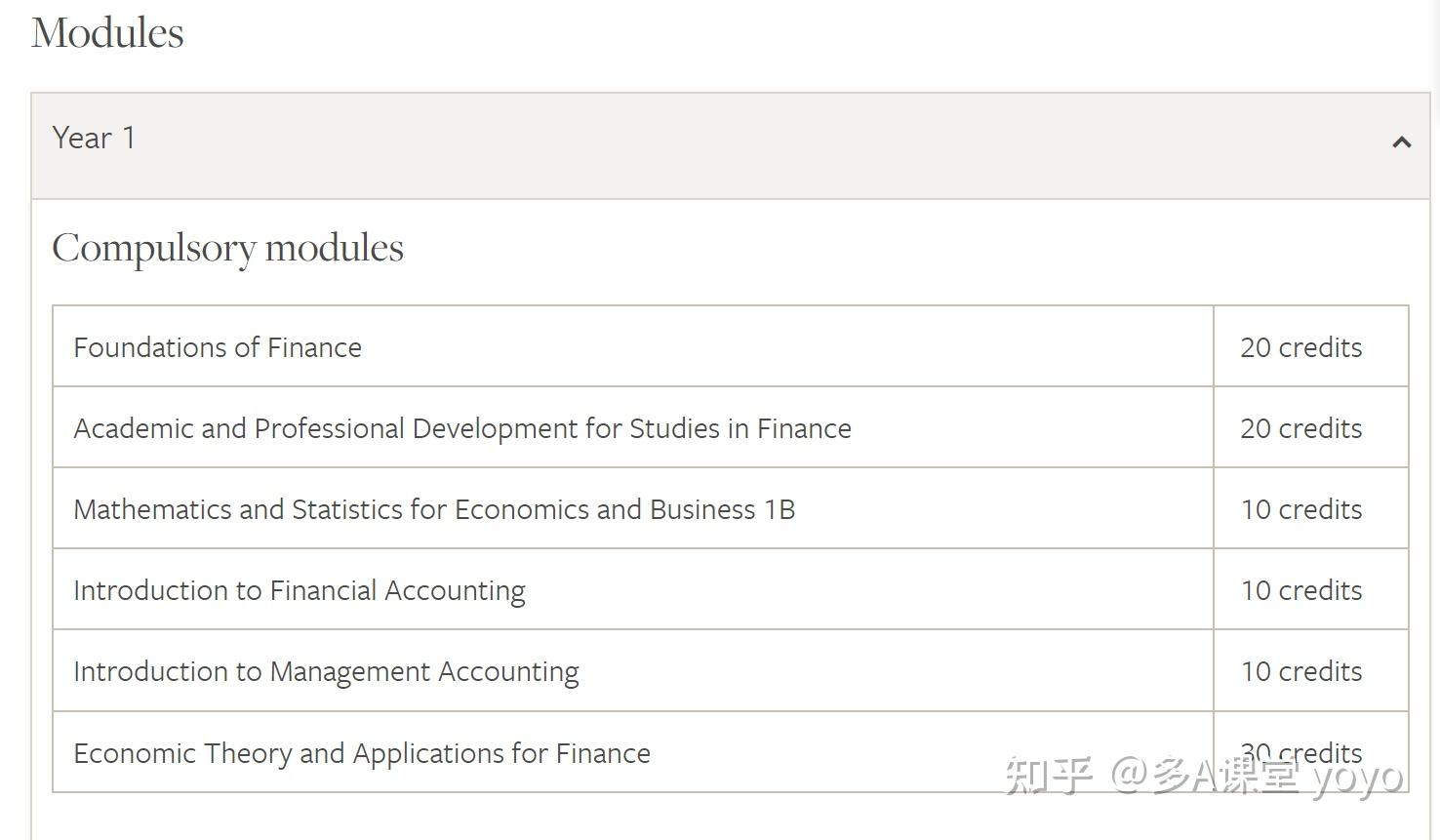The height and width of the screenshot is (840, 1440).
Task: Click credits cell for Foundations of Finance
Action: (x=1300, y=347)
